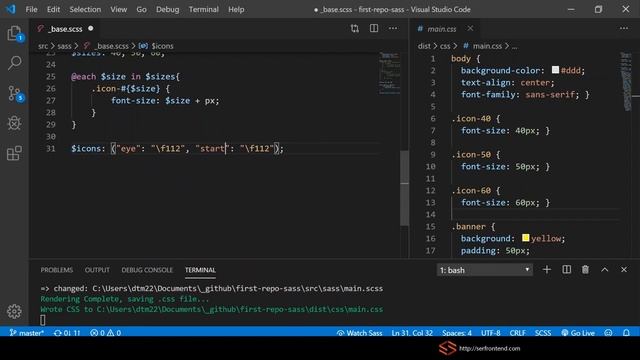Viewport: 640px width, 360px height.
Task: Click the $icons breadcrumb symbol
Action: (162, 46)
